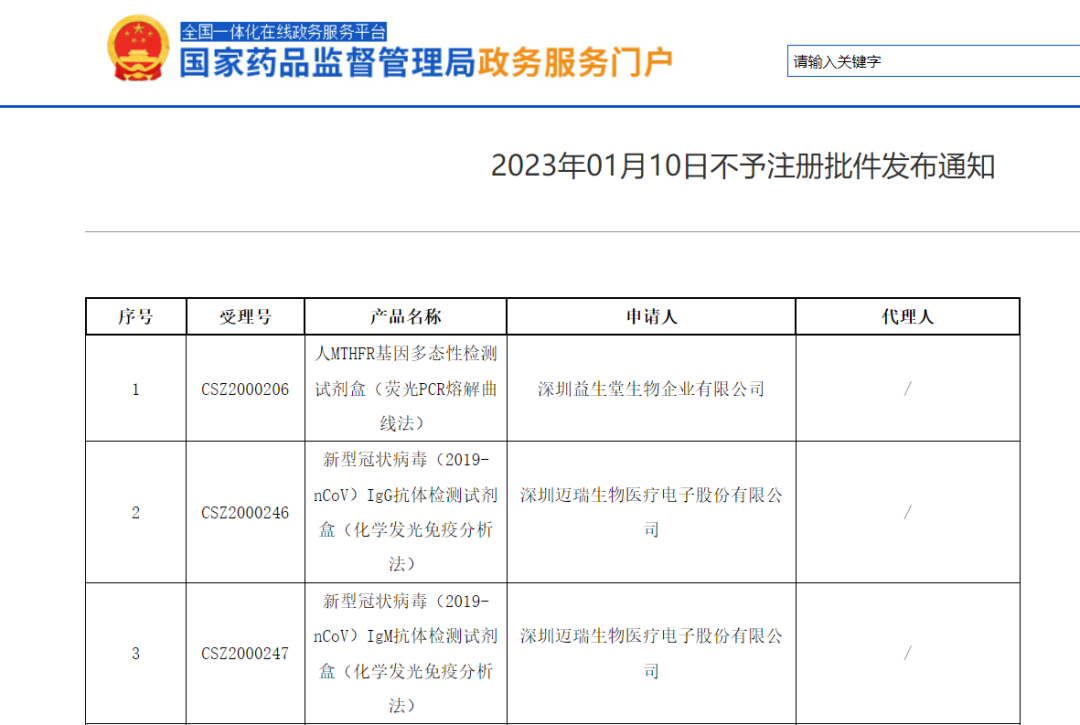Image resolution: width=1080 pixels, height=725 pixels.
Task: Click the 序号 column header
Action: coord(136,317)
